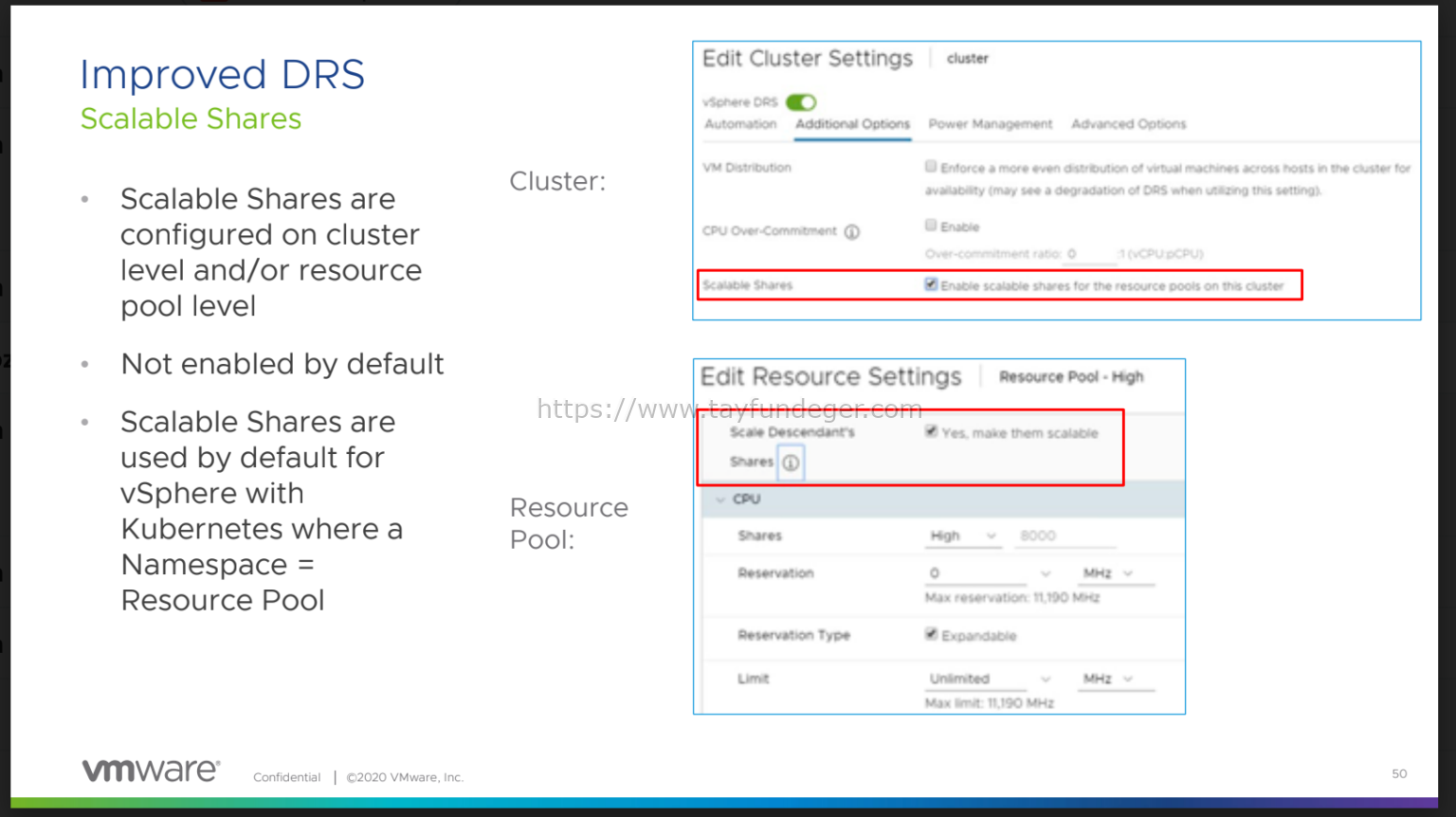
Task: Open the Shares level dropdown showing High
Action: coord(963,536)
